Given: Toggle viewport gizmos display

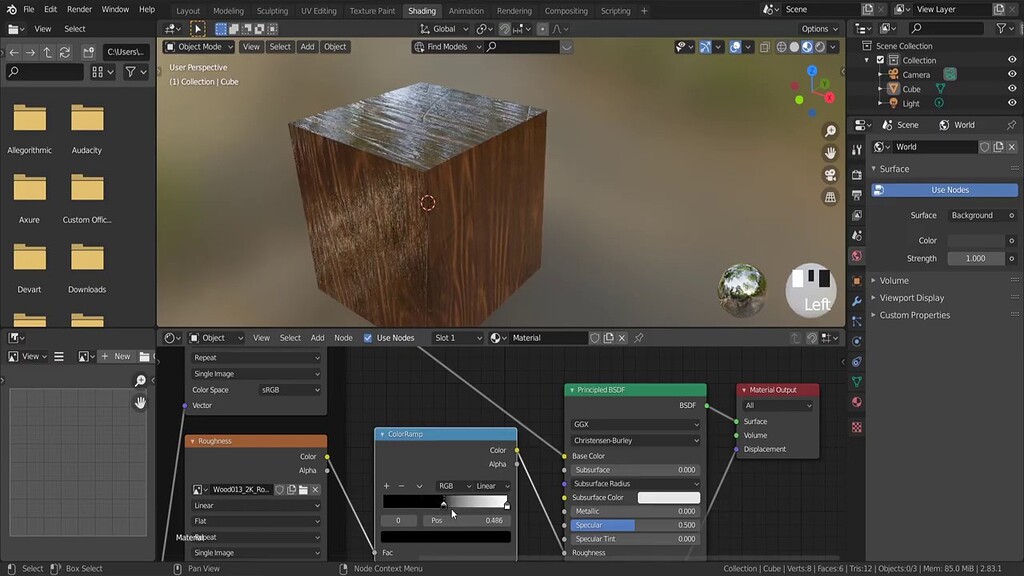Looking at the screenshot, I should (x=705, y=47).
